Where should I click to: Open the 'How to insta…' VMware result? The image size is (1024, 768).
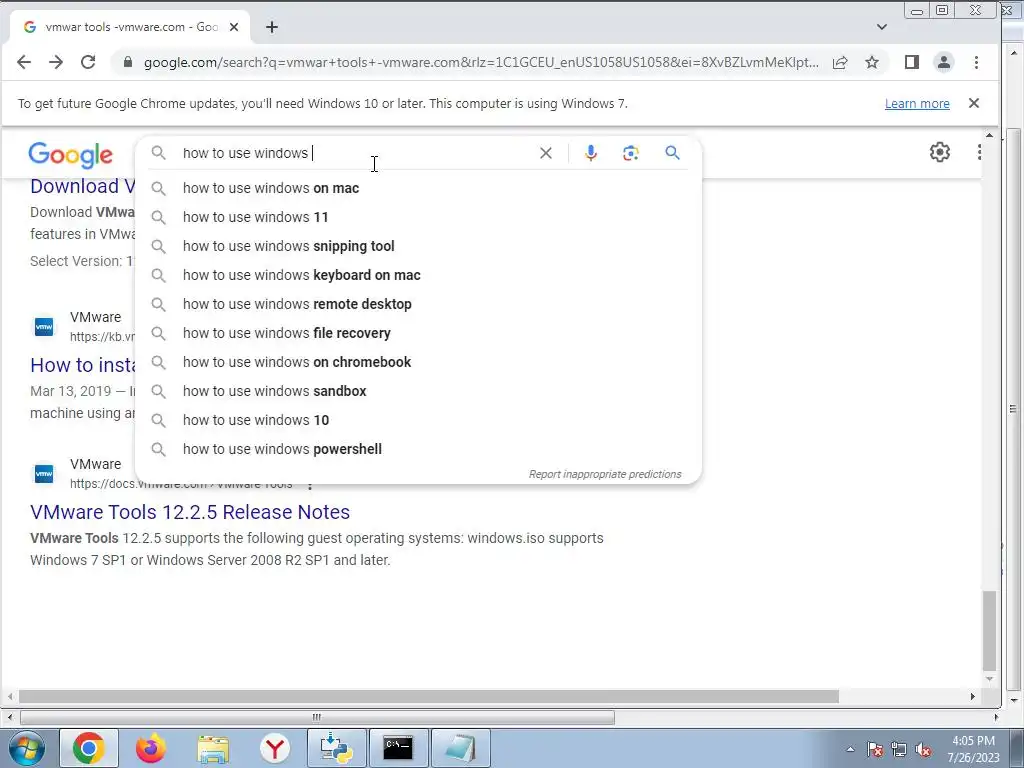coord(82,365)
